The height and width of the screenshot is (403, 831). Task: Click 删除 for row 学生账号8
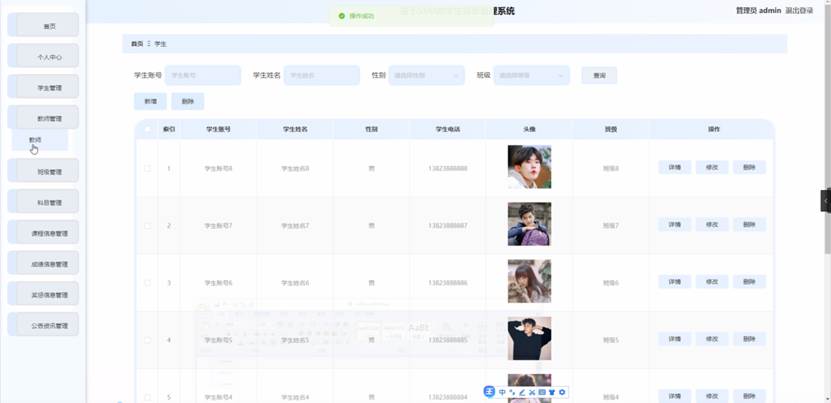(749, 168)
